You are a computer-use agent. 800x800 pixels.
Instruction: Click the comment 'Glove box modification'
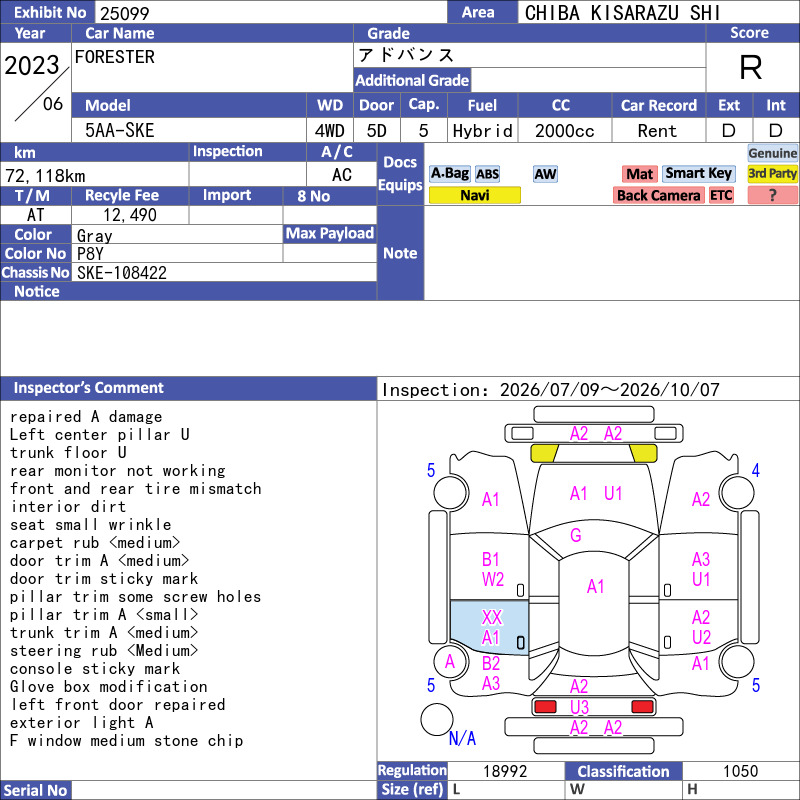click(109, 687)
